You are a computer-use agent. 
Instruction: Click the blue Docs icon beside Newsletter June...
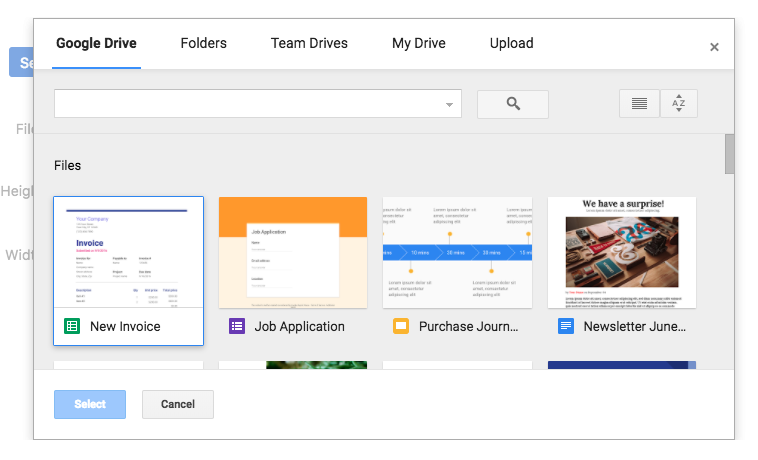(x=566, y=326)
